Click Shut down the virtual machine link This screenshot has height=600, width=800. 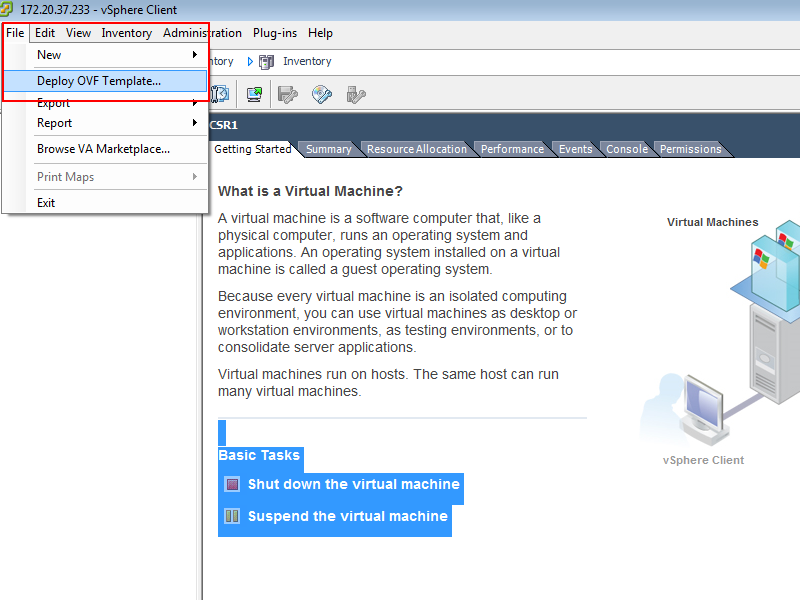point(354,484)
